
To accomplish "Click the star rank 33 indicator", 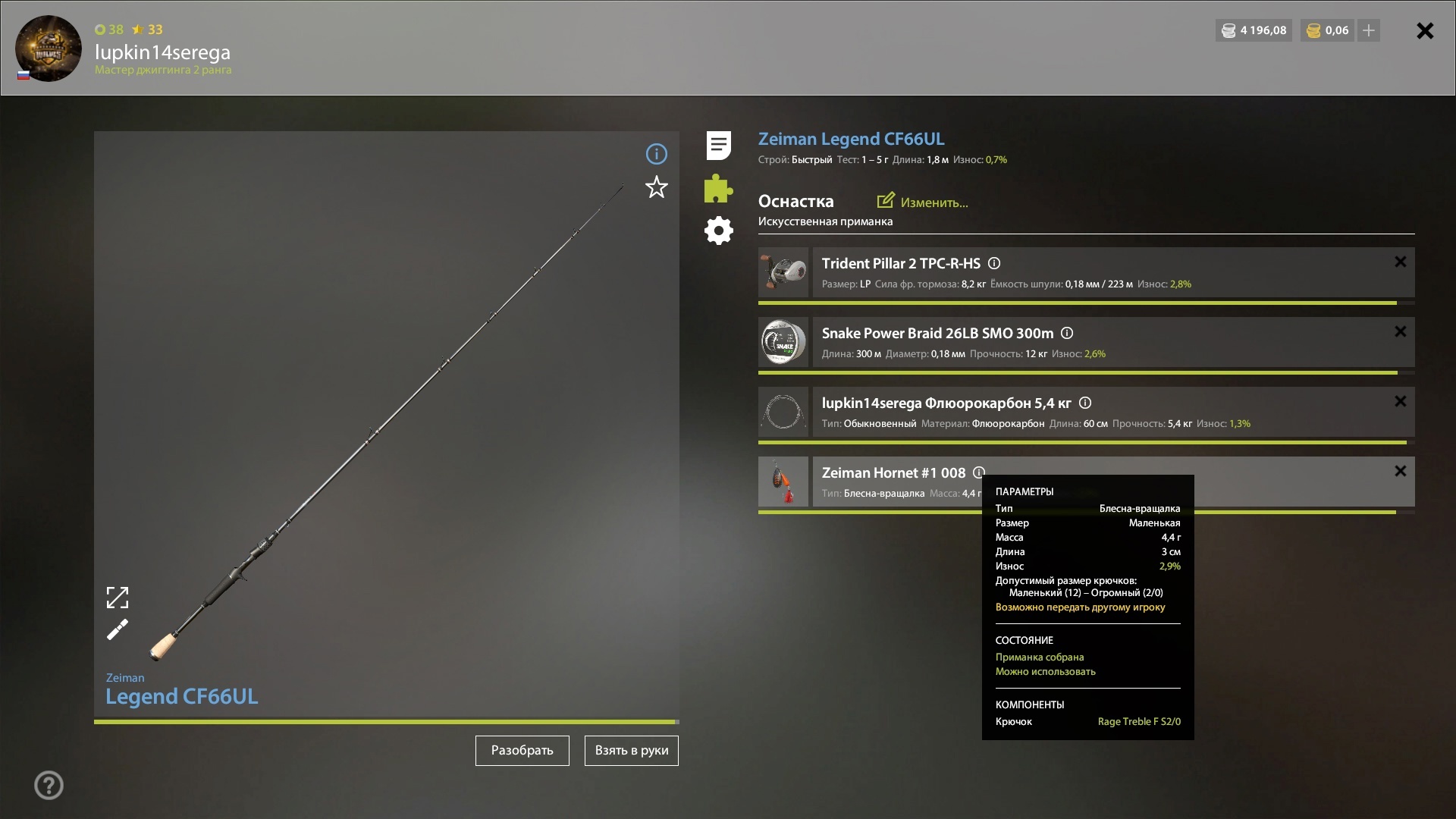I will click(147, 30).
